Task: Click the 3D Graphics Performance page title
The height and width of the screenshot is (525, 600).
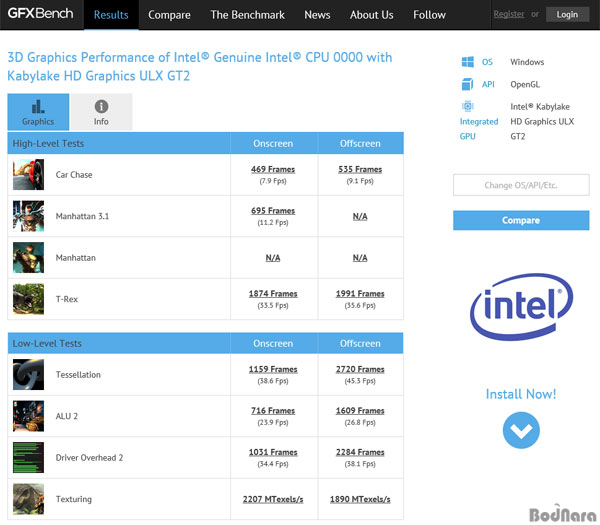Action: [200, 66]
